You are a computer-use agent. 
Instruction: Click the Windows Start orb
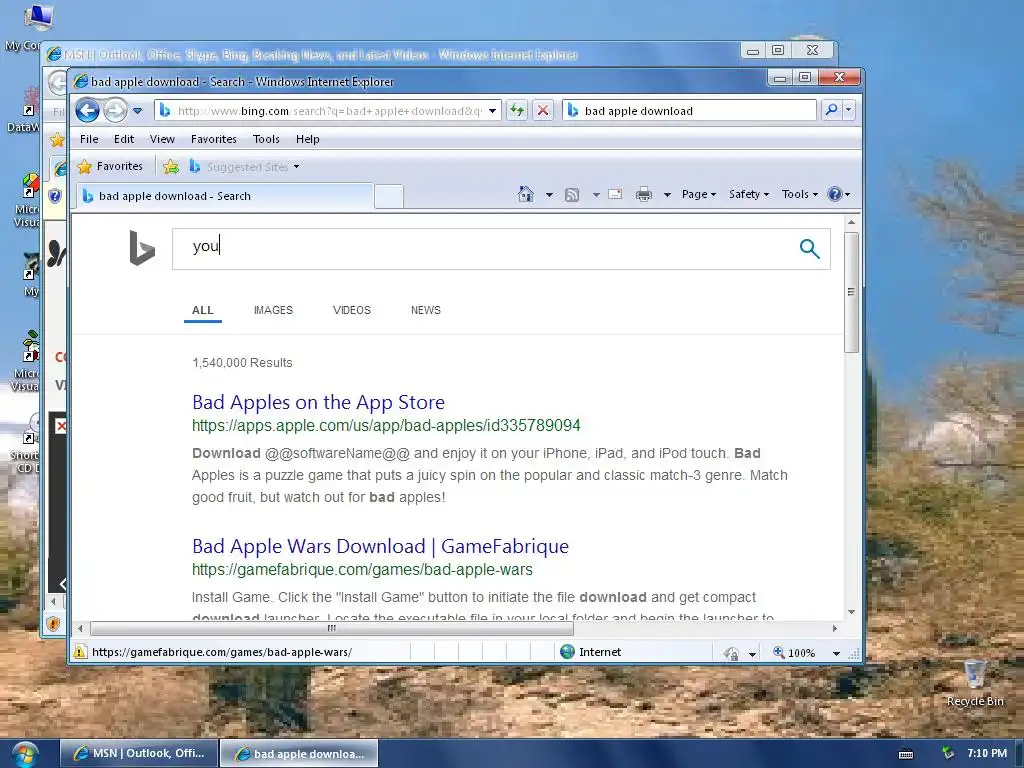click(25, 754)
